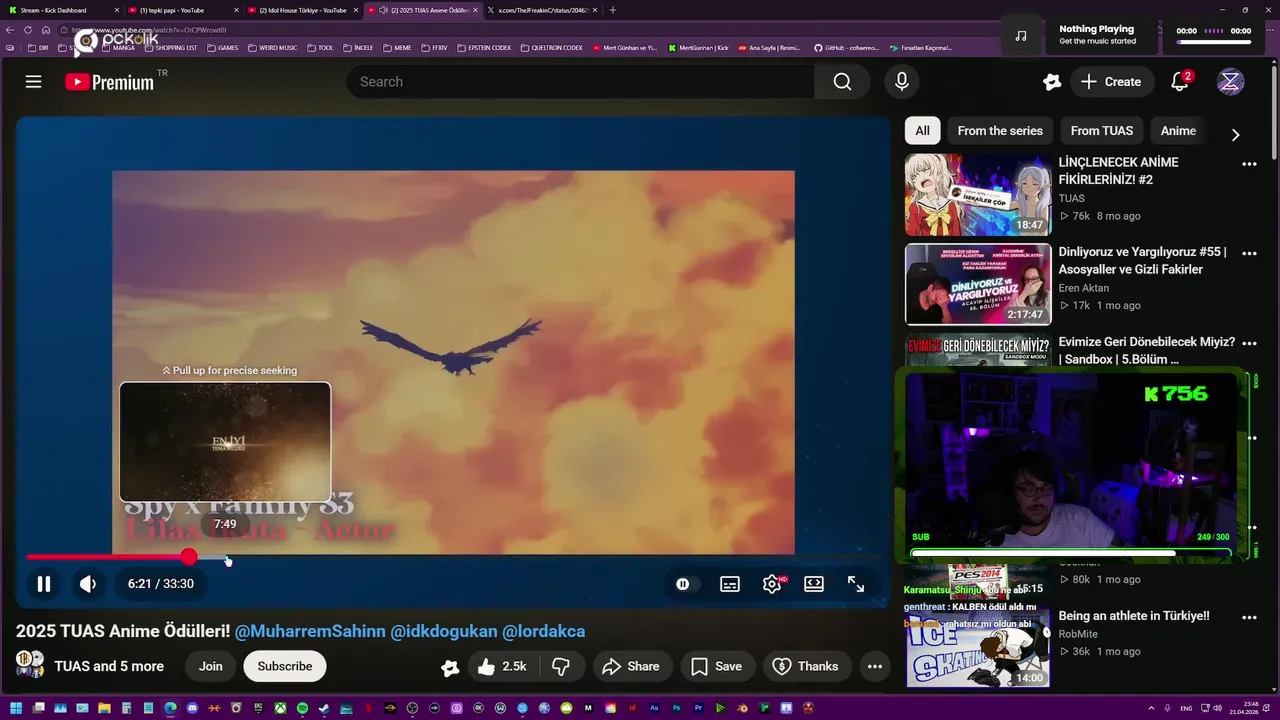The width and height of the screenshot is (1280, 720).
Task: Open @MuharremSahinn mention link
Action: pyautogui.click(x=310, y=631)
